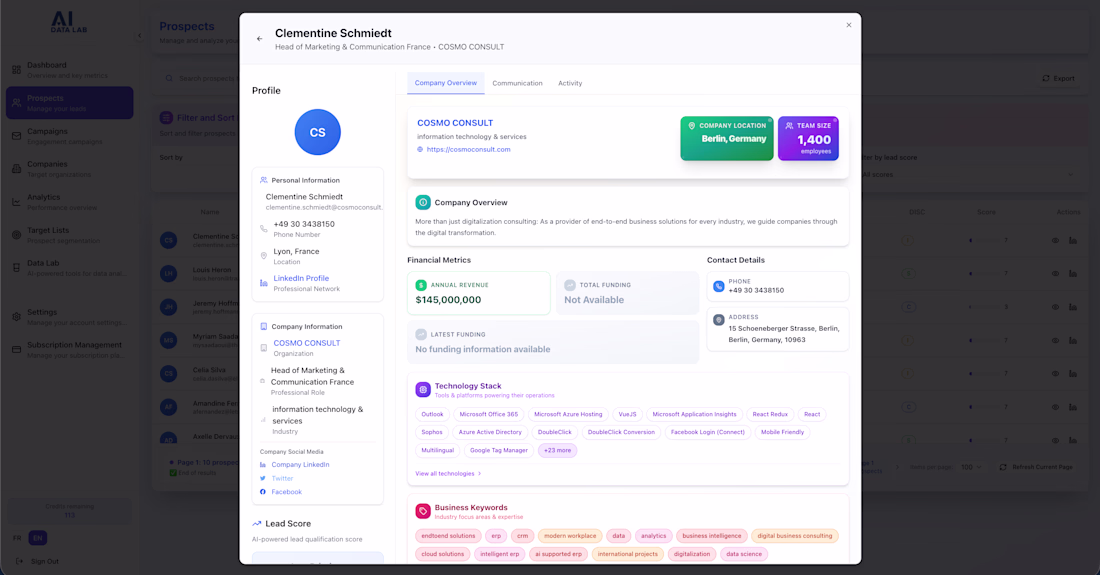Click the Company Information building icon
This screenshot has height=575, width=1100.
264,327
